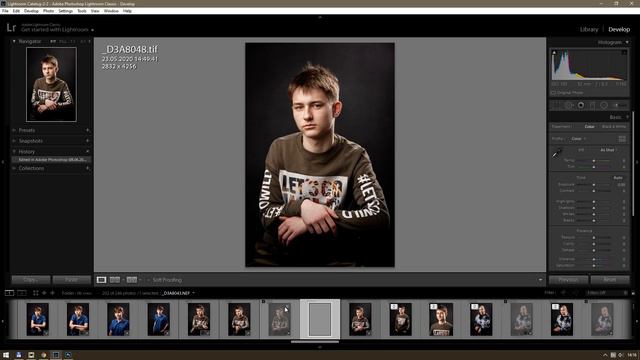640x360 pixels.
Task: Go to Grid view icon
Action: pos(36,293)
